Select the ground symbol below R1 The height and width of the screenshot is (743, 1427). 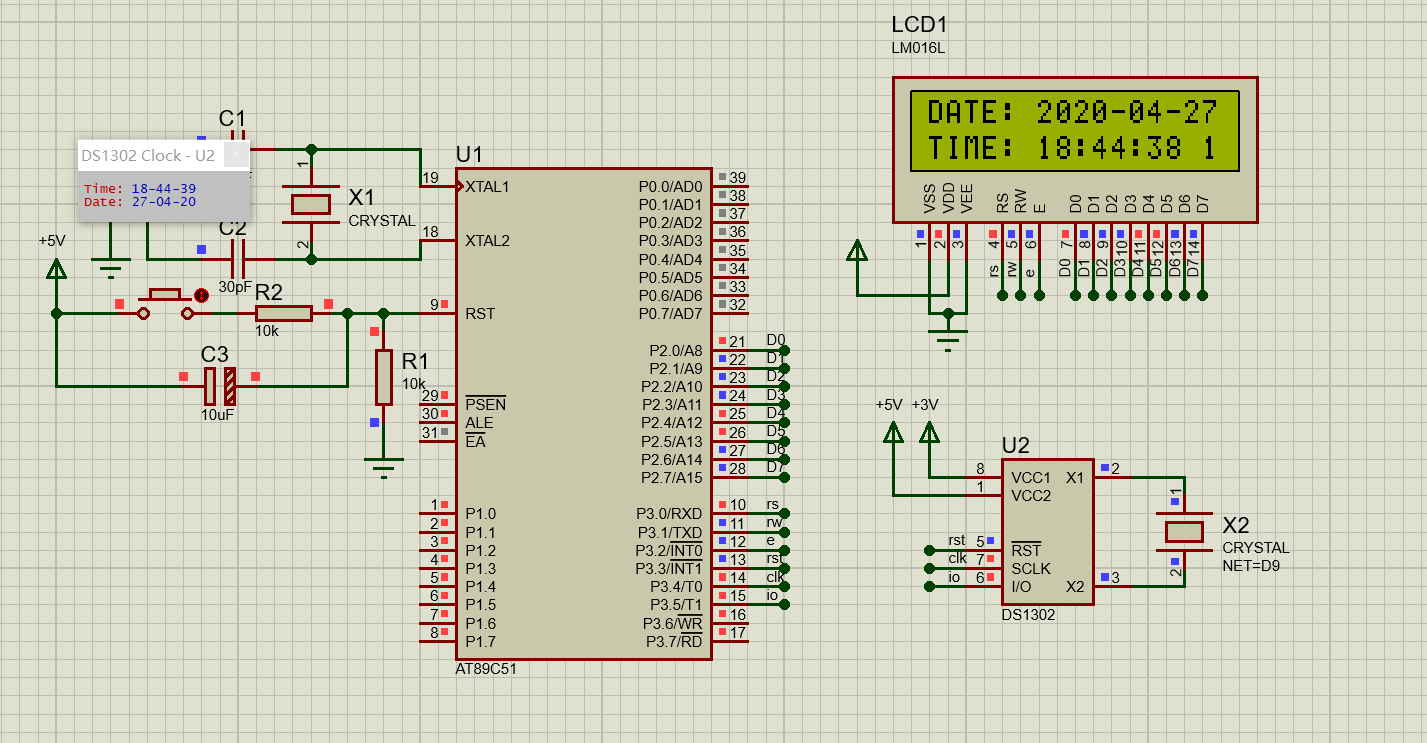pyautogui.click(x=383, y=467)
